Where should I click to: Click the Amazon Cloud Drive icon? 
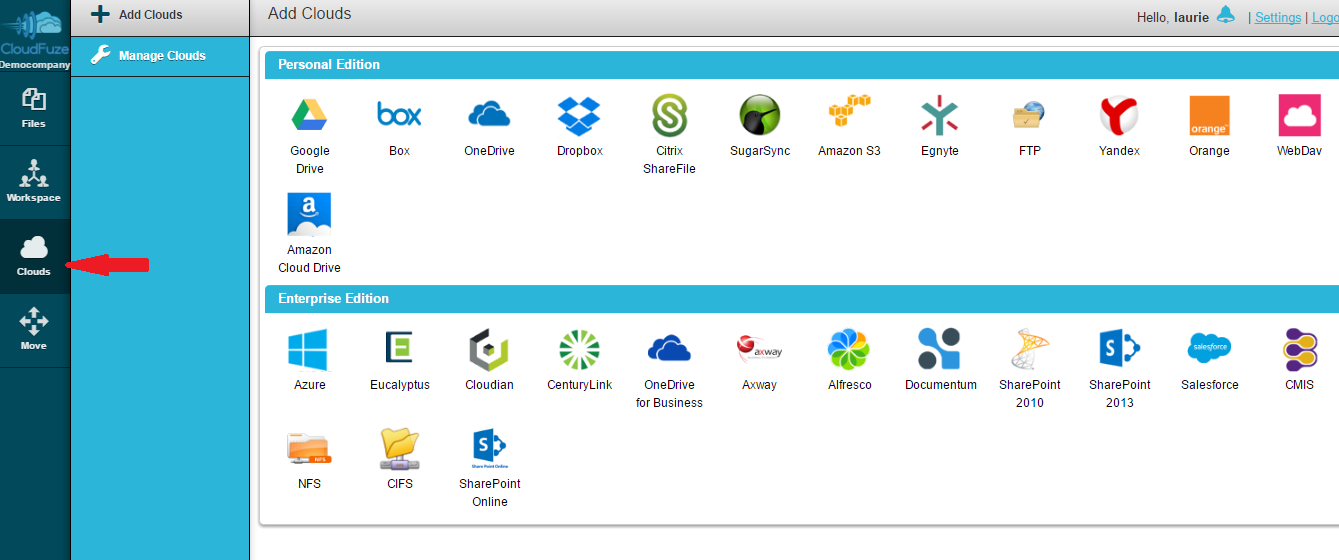(x=310, y=215)
